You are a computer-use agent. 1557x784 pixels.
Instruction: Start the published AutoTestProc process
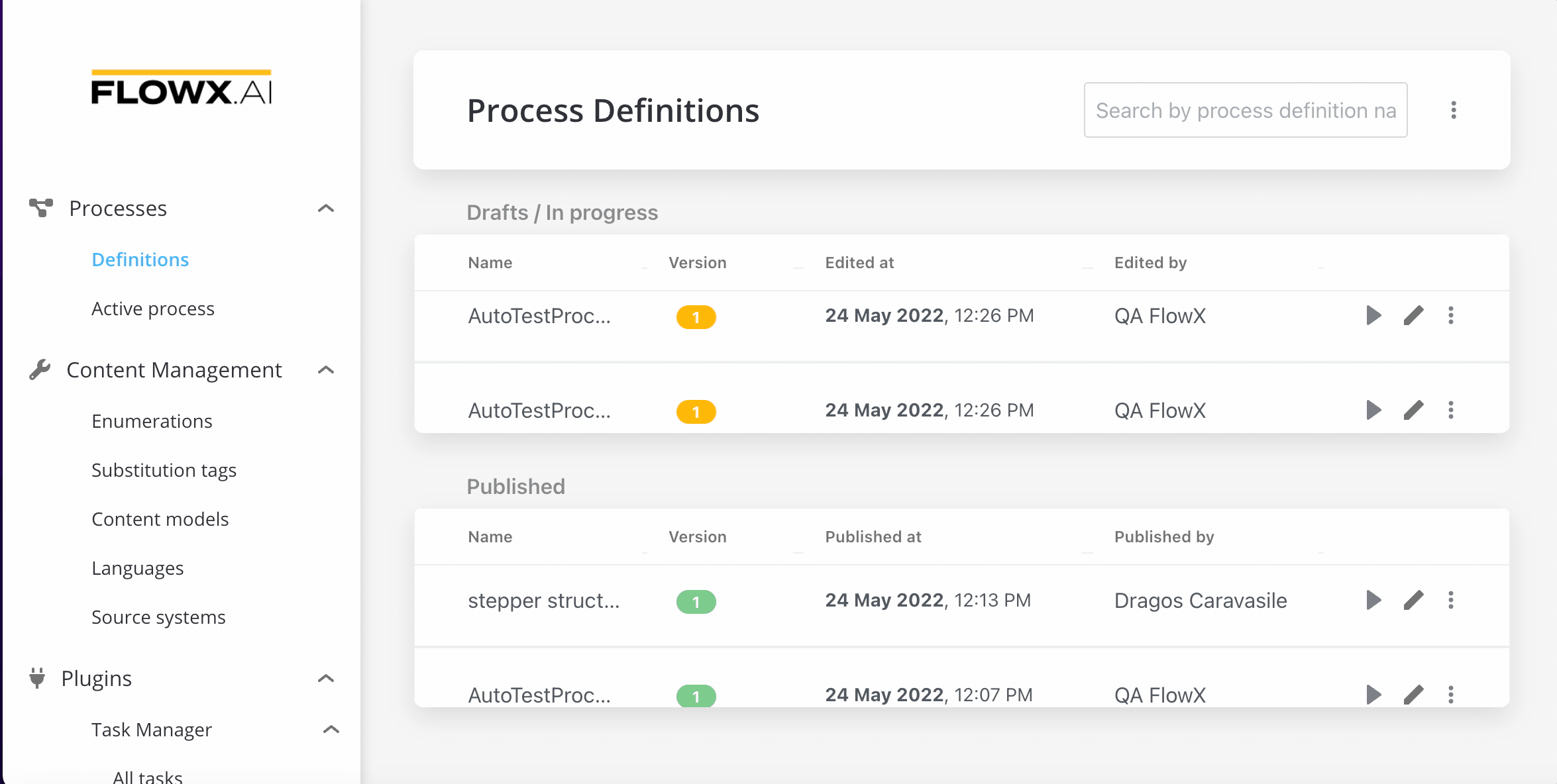pos(1374,695)
